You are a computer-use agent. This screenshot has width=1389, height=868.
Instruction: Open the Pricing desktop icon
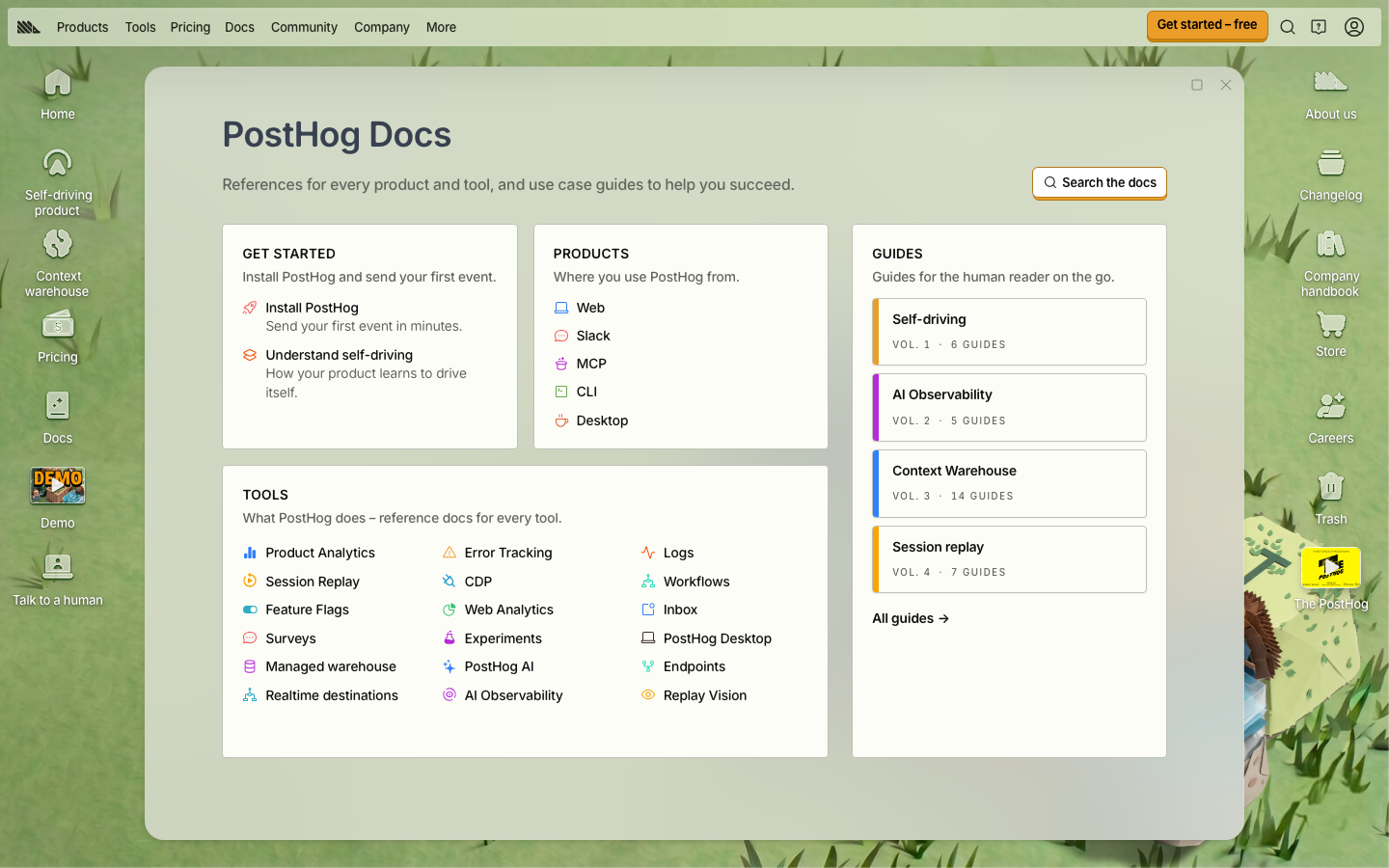pyautogui.click(x=58, y=337)
